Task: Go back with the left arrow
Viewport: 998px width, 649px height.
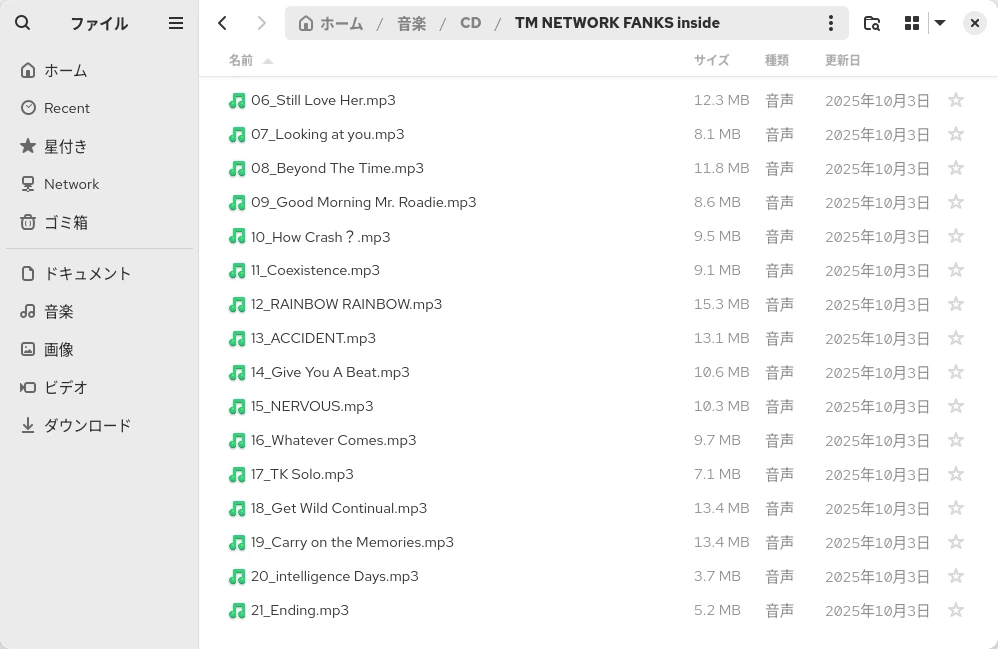Action: [x=223, y=23]
